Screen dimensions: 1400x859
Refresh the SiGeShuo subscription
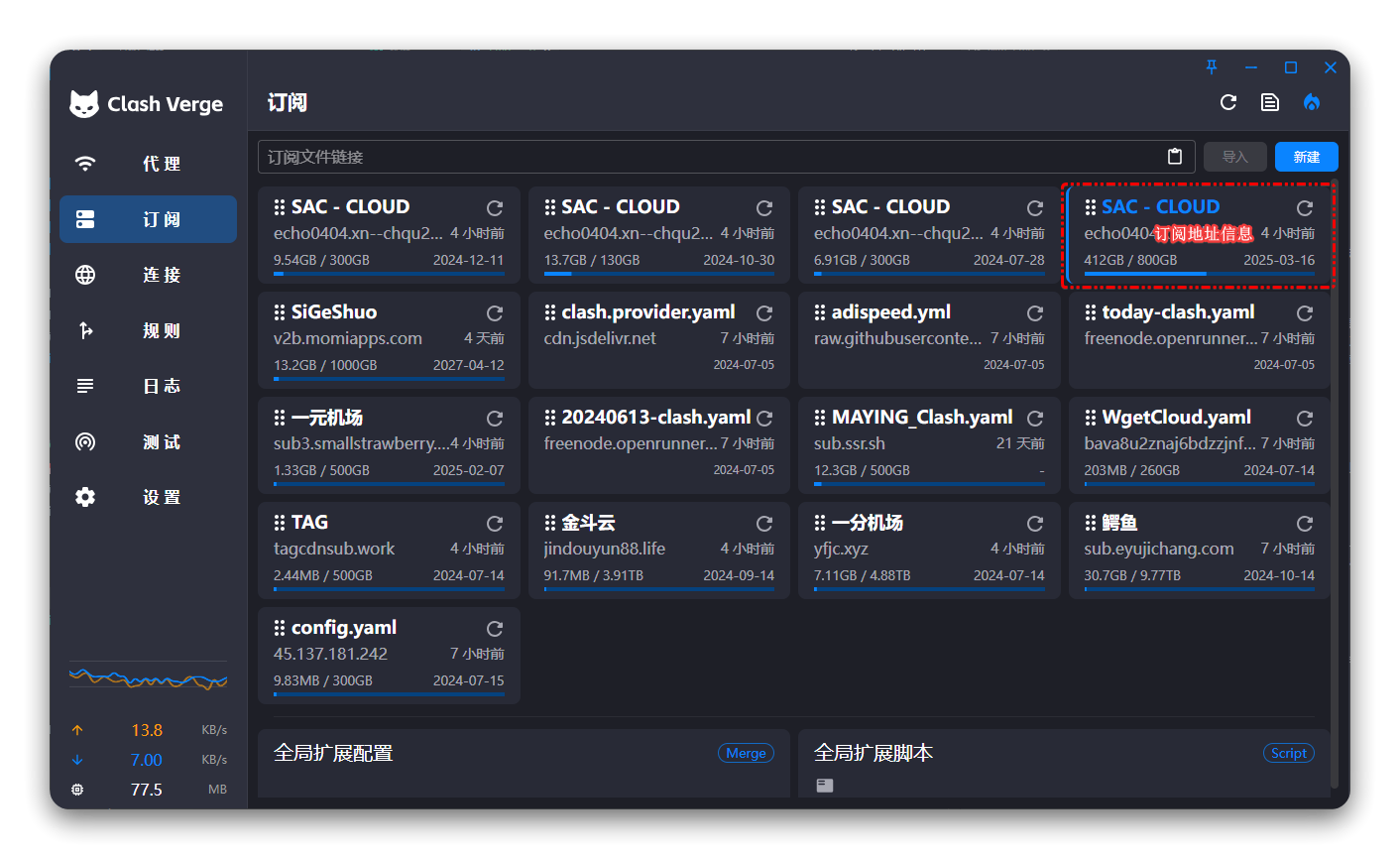494,313
